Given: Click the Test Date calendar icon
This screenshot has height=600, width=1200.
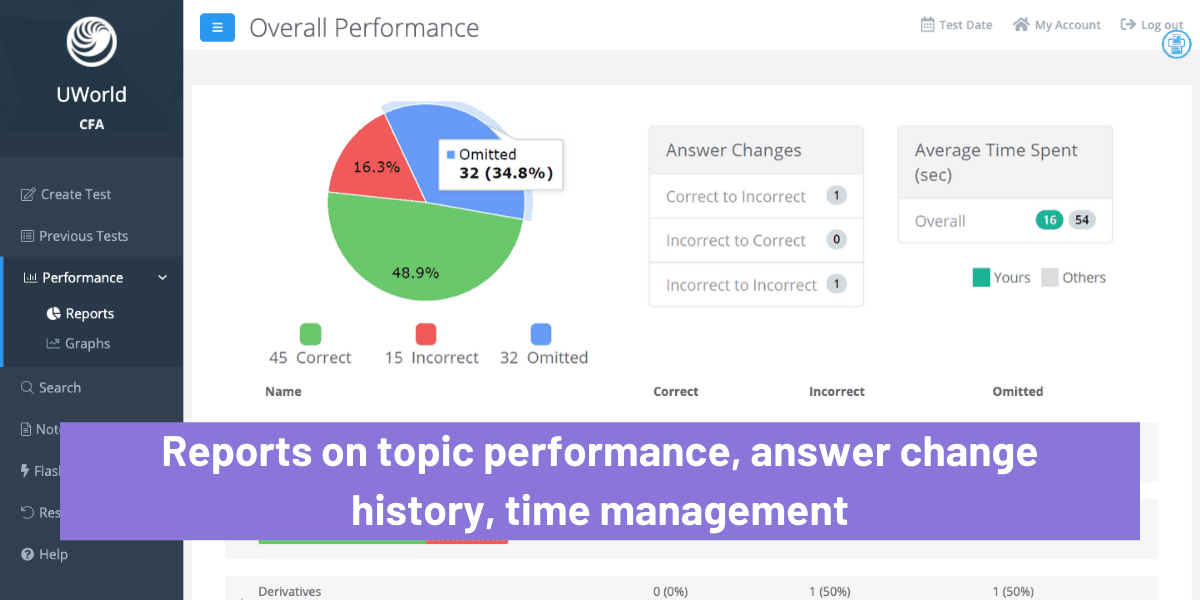Looking at the screenshot, I should tap(928, 24).
